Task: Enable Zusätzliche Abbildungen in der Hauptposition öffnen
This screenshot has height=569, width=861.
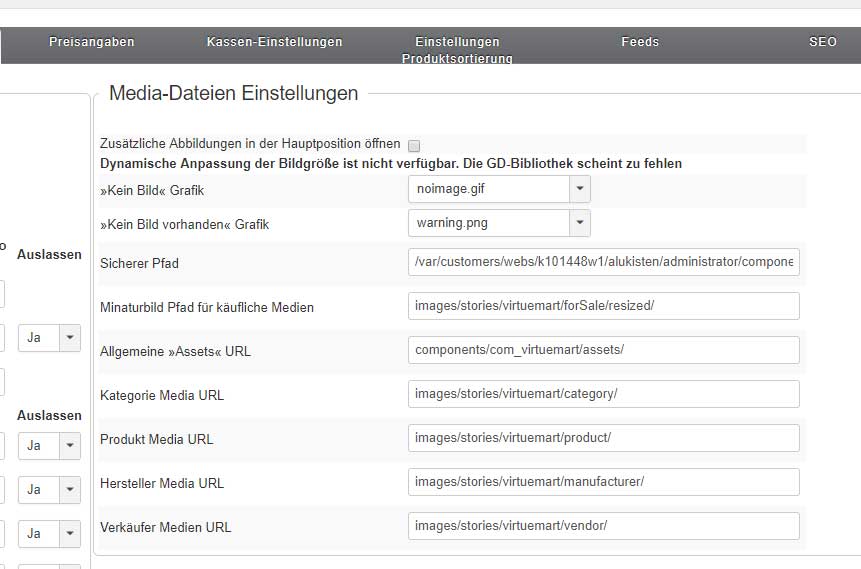Action: tap(414, 145)
